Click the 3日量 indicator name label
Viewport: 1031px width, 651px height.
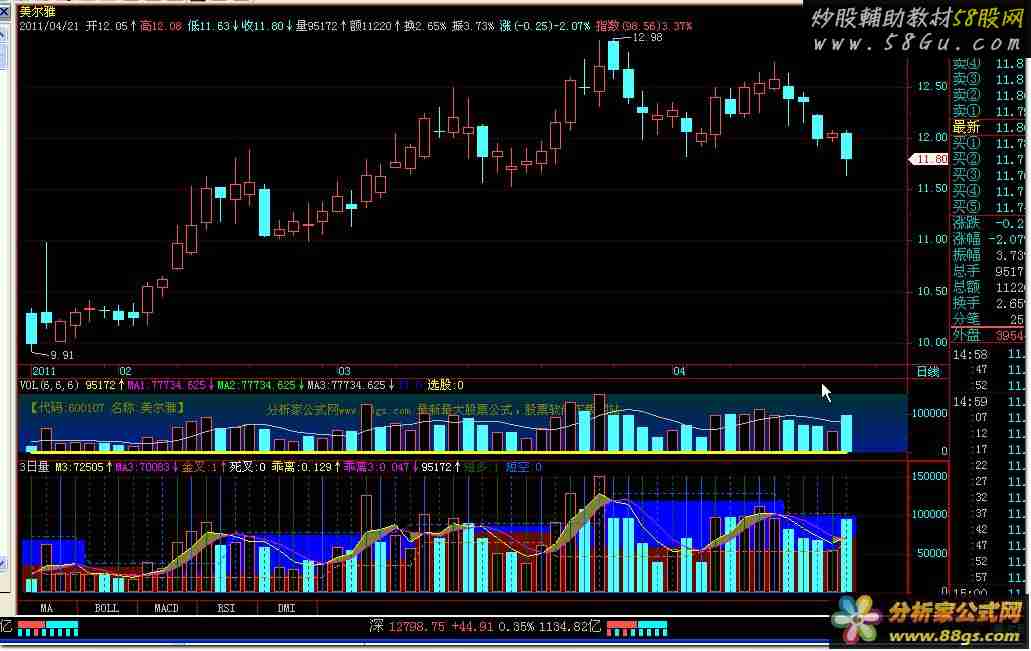coord(34,467)
